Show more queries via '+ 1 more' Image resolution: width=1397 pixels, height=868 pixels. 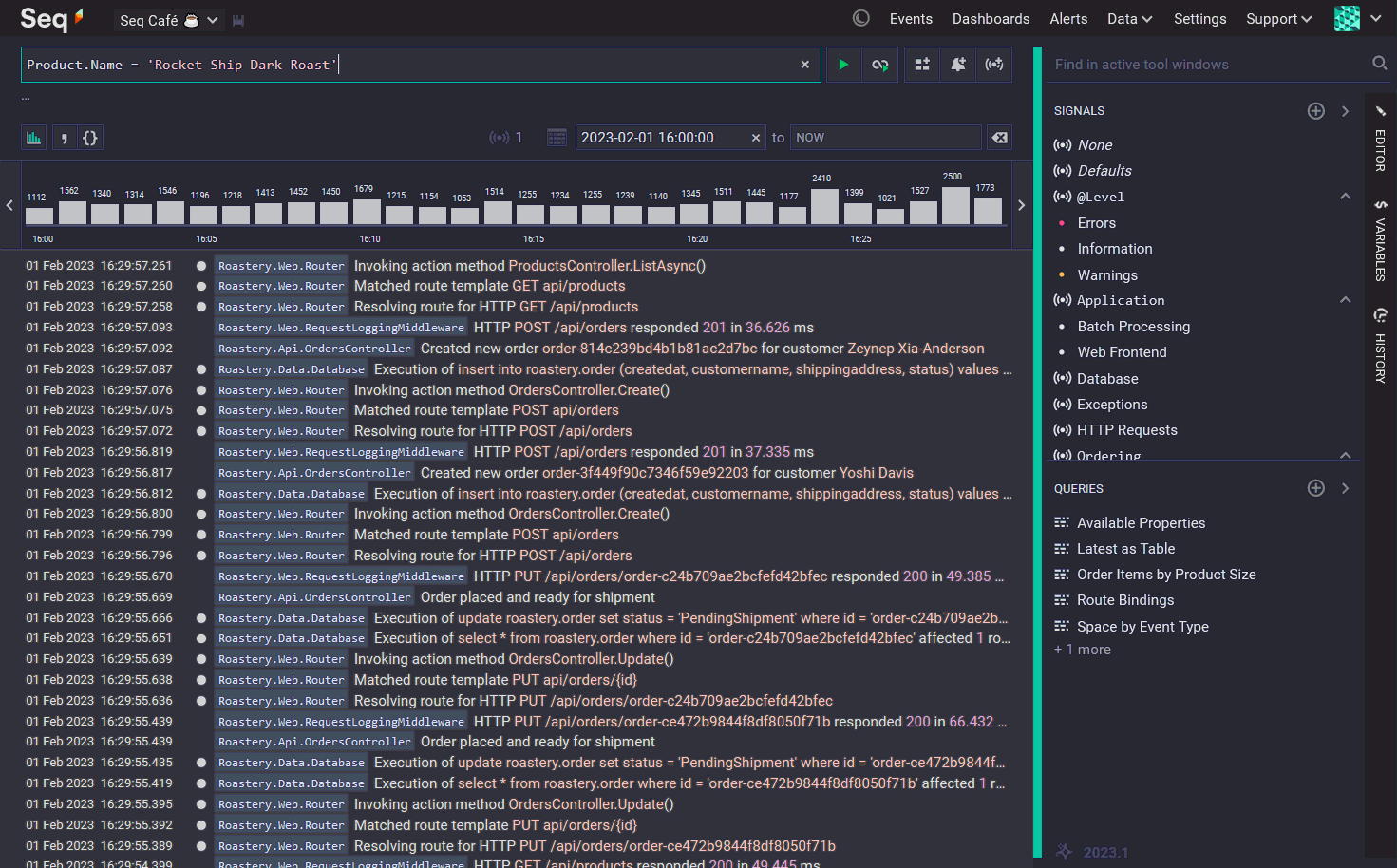point(1083,650)
